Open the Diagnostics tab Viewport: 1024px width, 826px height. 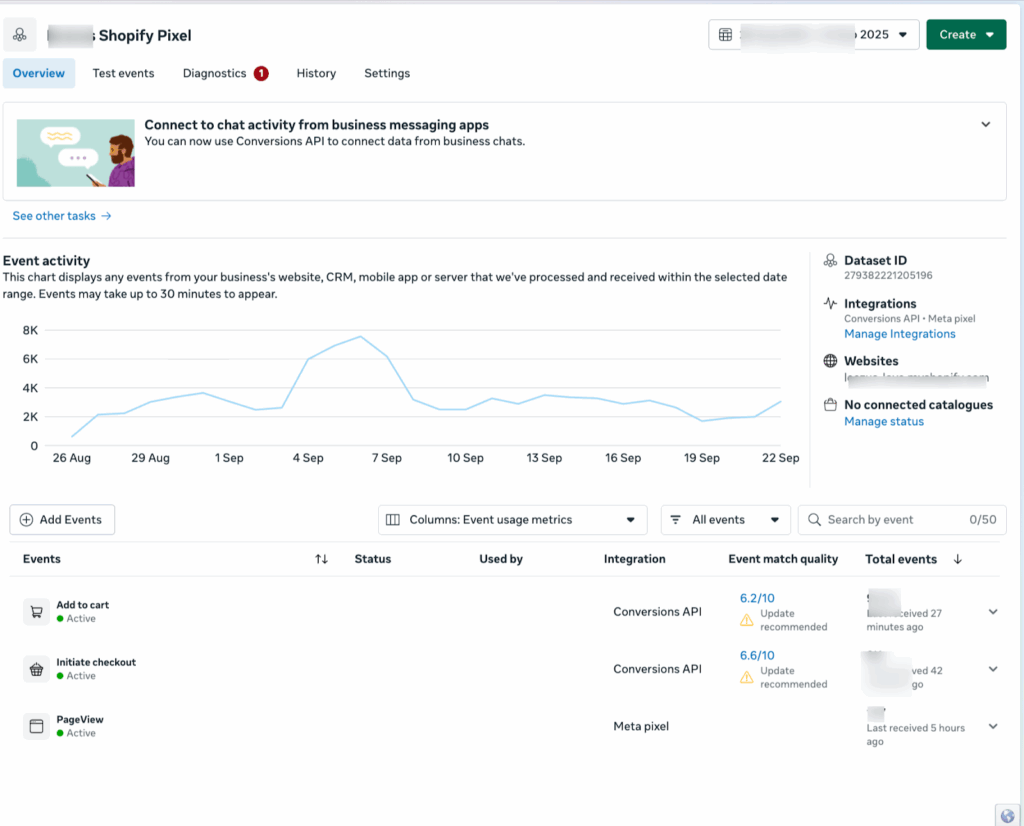[x=214, y=73]
